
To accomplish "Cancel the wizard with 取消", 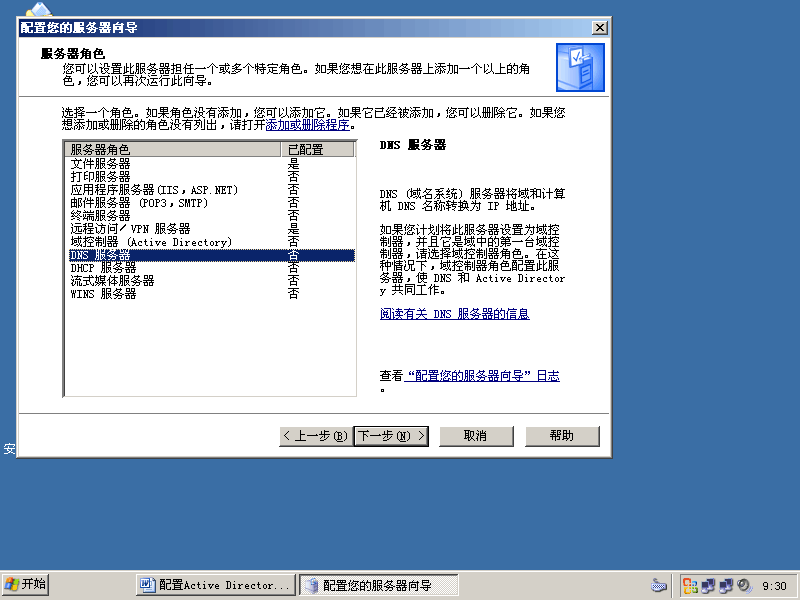I will tap(476, 436).
